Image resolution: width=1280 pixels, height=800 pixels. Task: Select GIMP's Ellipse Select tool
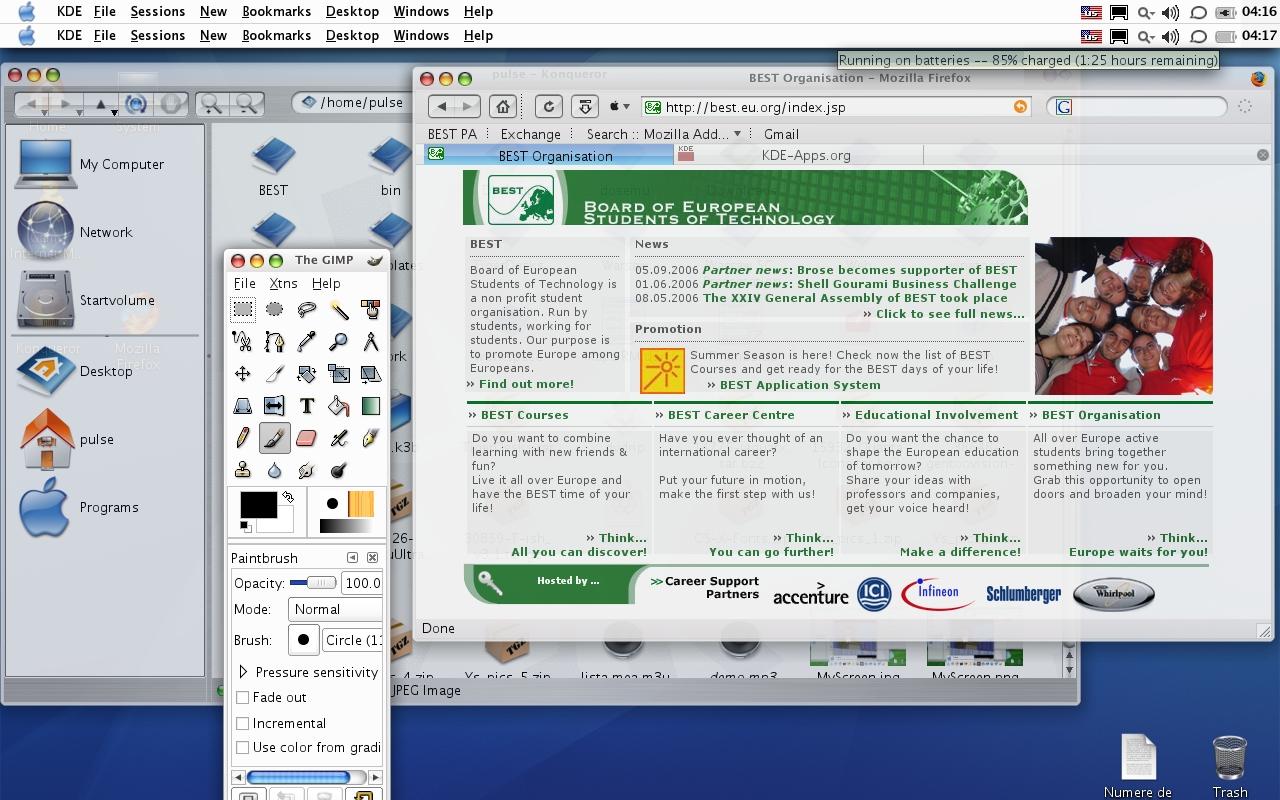click(274, 309)
